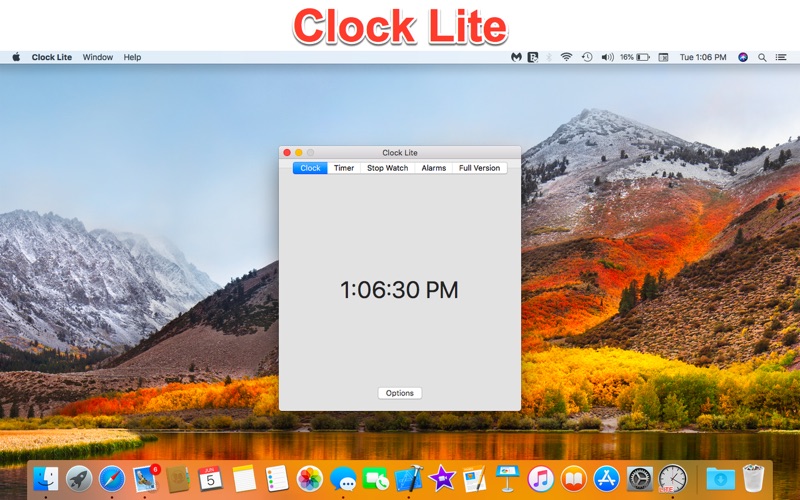Viewport: 800px width, 500px height.
Task: Click the Malwarebytes menu bar icon
Action: point(516,57)
